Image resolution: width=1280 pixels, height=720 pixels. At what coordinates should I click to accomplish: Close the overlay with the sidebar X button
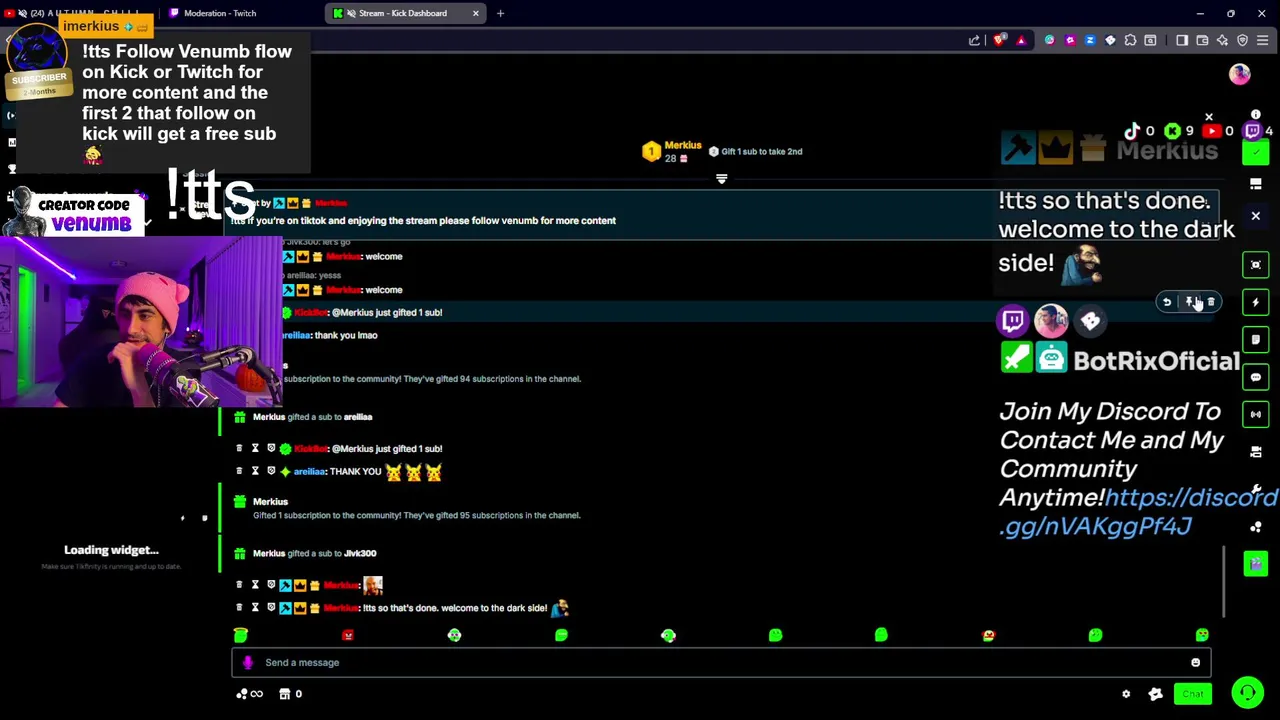click(x=1256, y=216)
